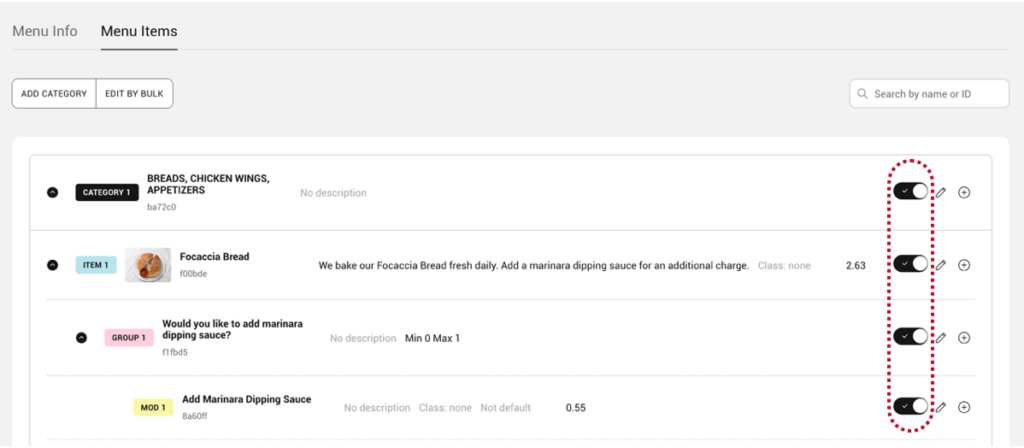Select the Menu Items tab

coord(139,31)
